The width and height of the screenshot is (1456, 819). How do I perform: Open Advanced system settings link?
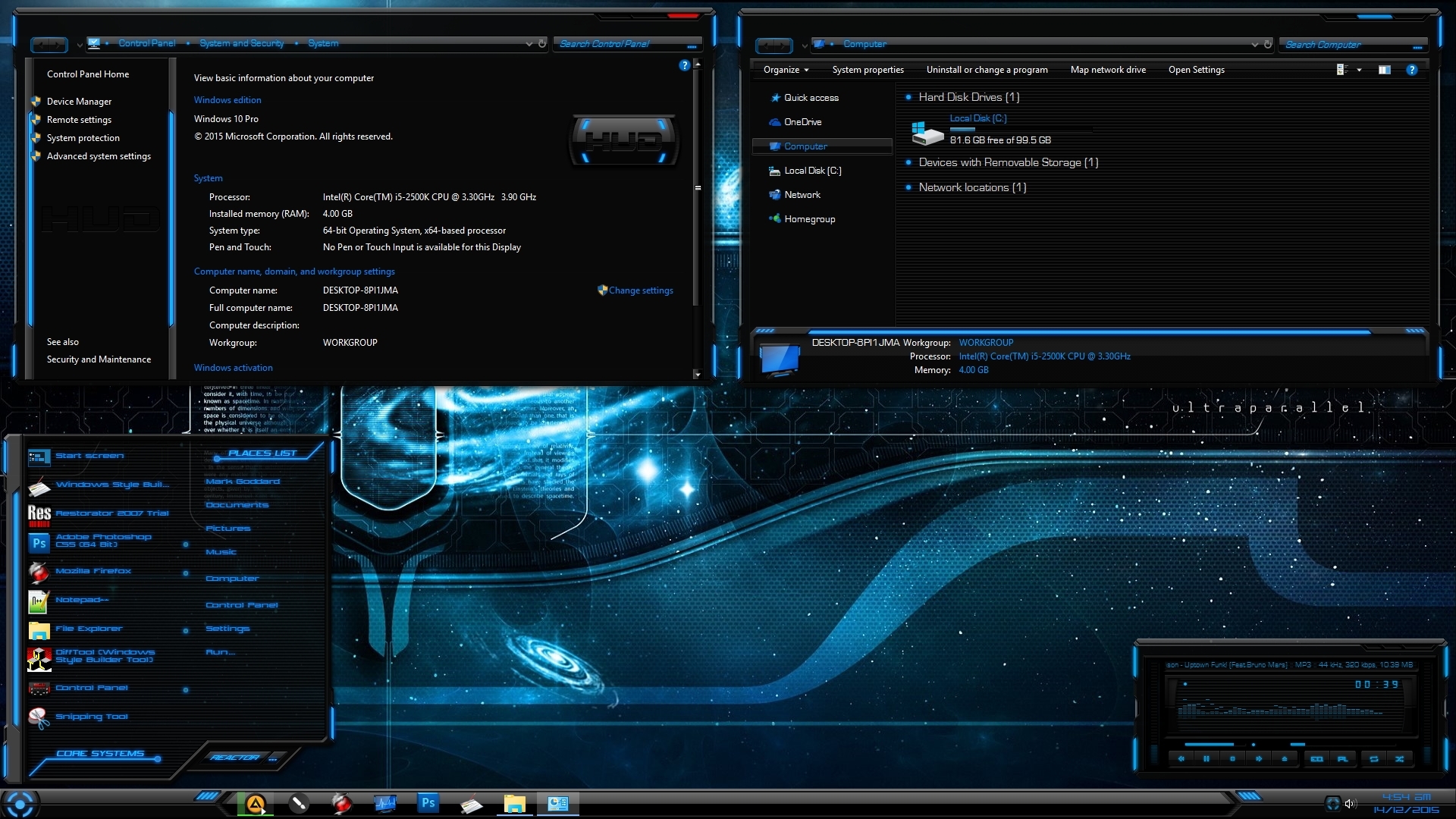[98, 155]
